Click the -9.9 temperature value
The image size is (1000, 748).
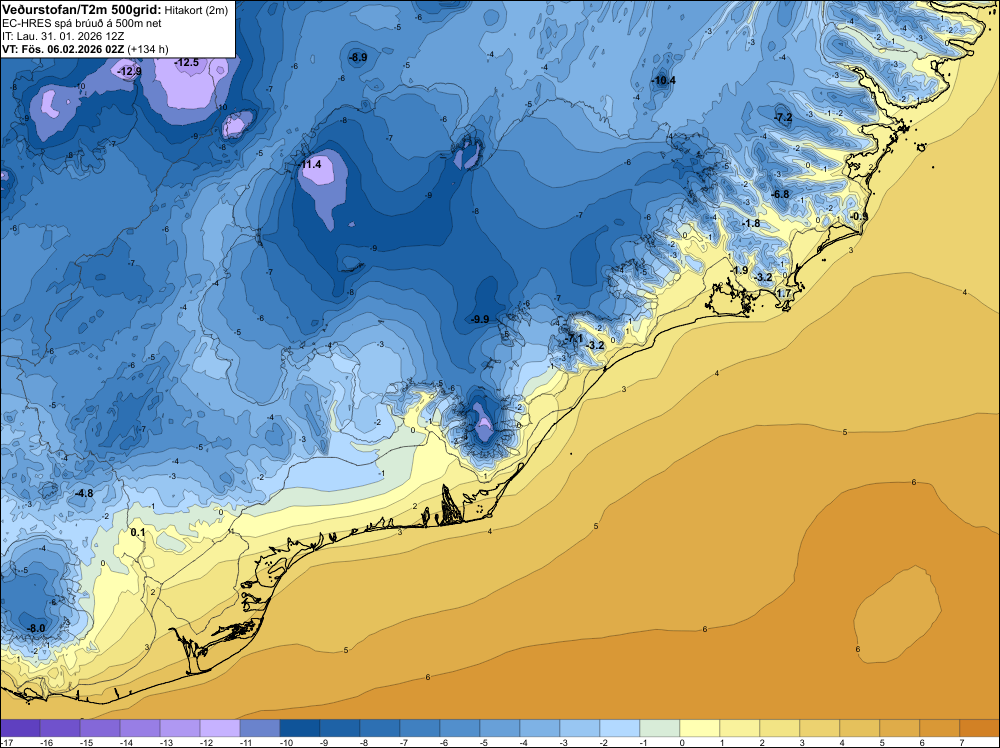[x=480, y=319]
